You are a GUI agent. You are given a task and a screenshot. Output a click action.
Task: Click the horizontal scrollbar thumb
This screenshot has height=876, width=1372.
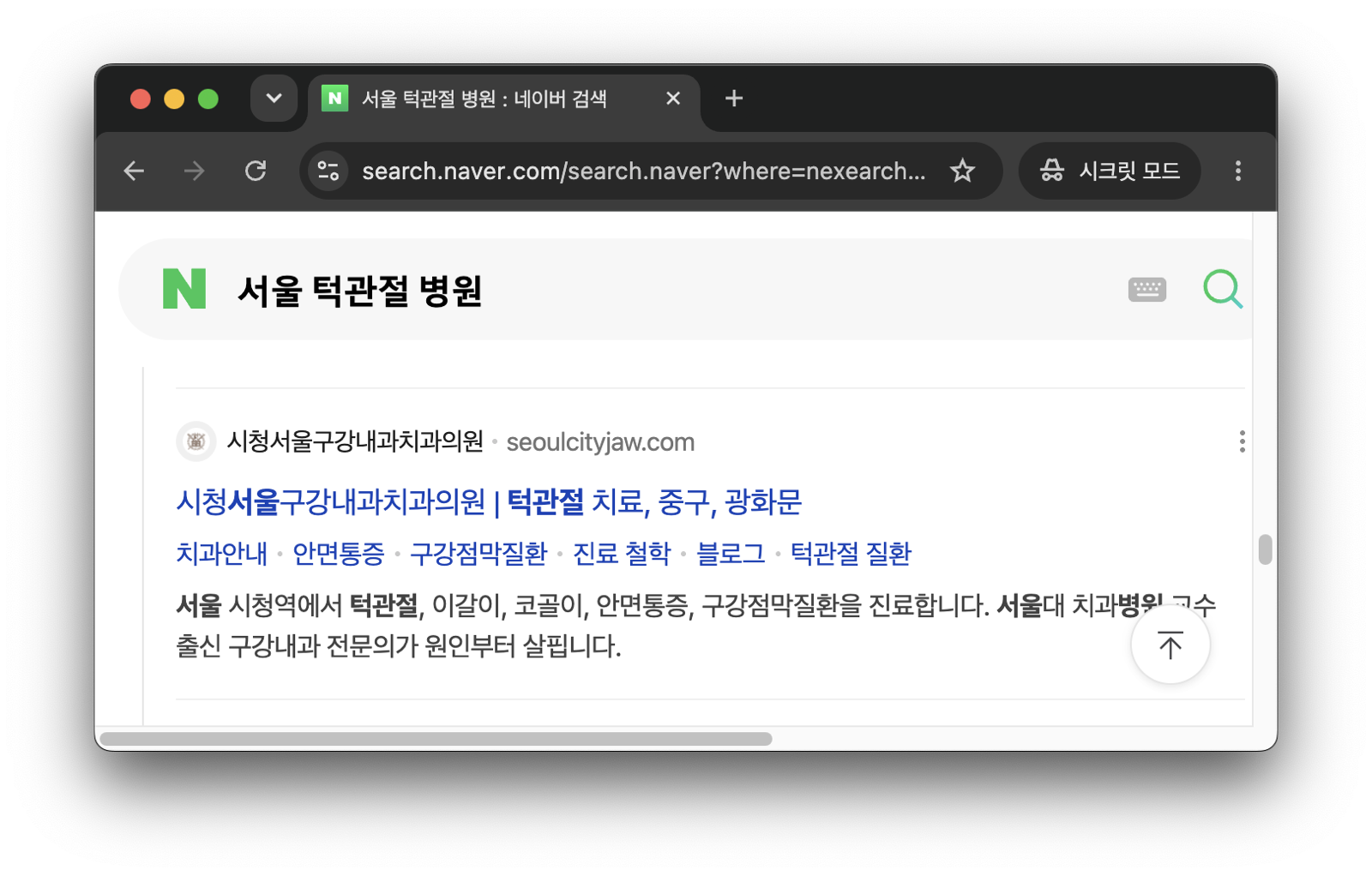pos(436,739)
